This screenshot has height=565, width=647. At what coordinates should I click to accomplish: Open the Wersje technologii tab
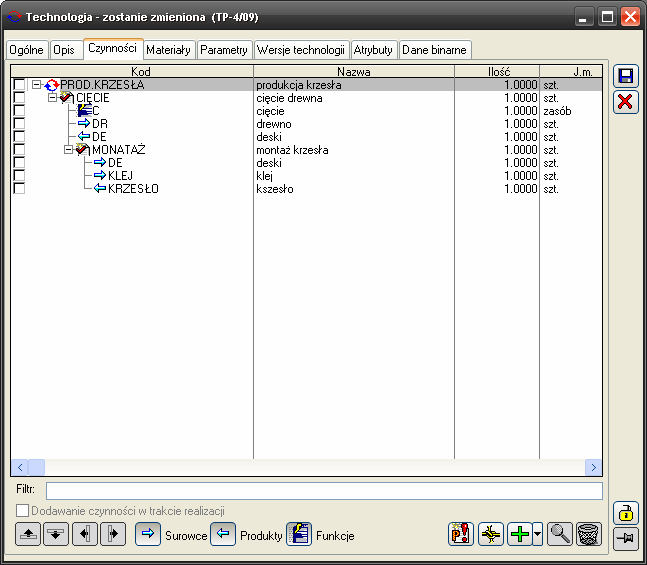coord(301,50)
